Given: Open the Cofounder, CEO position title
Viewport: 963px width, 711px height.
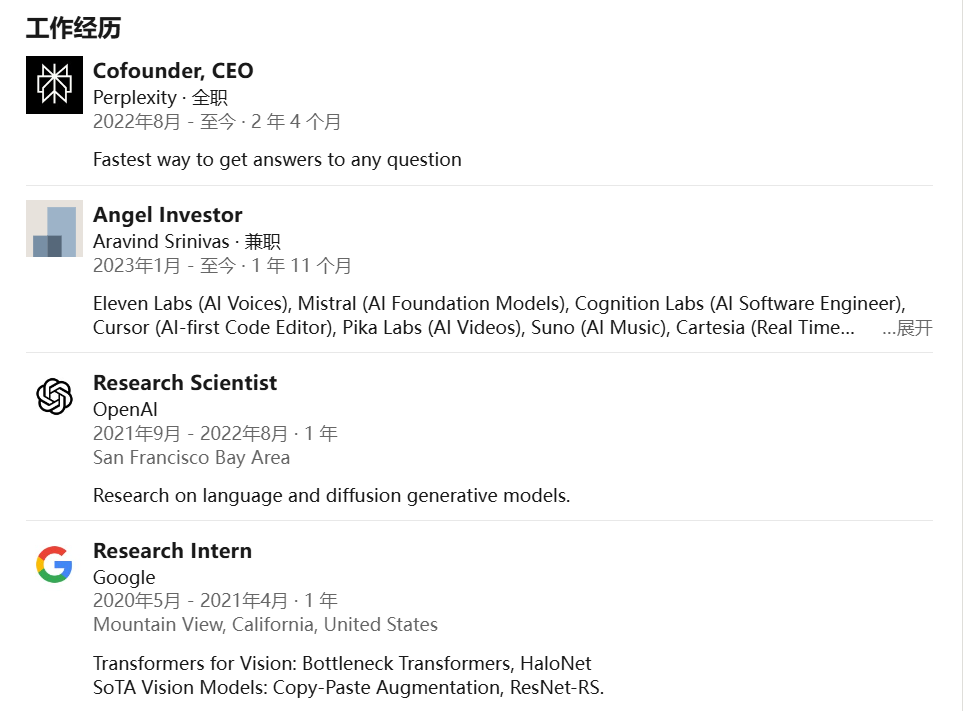Looking at the screenshot, I should click(173, 71).
